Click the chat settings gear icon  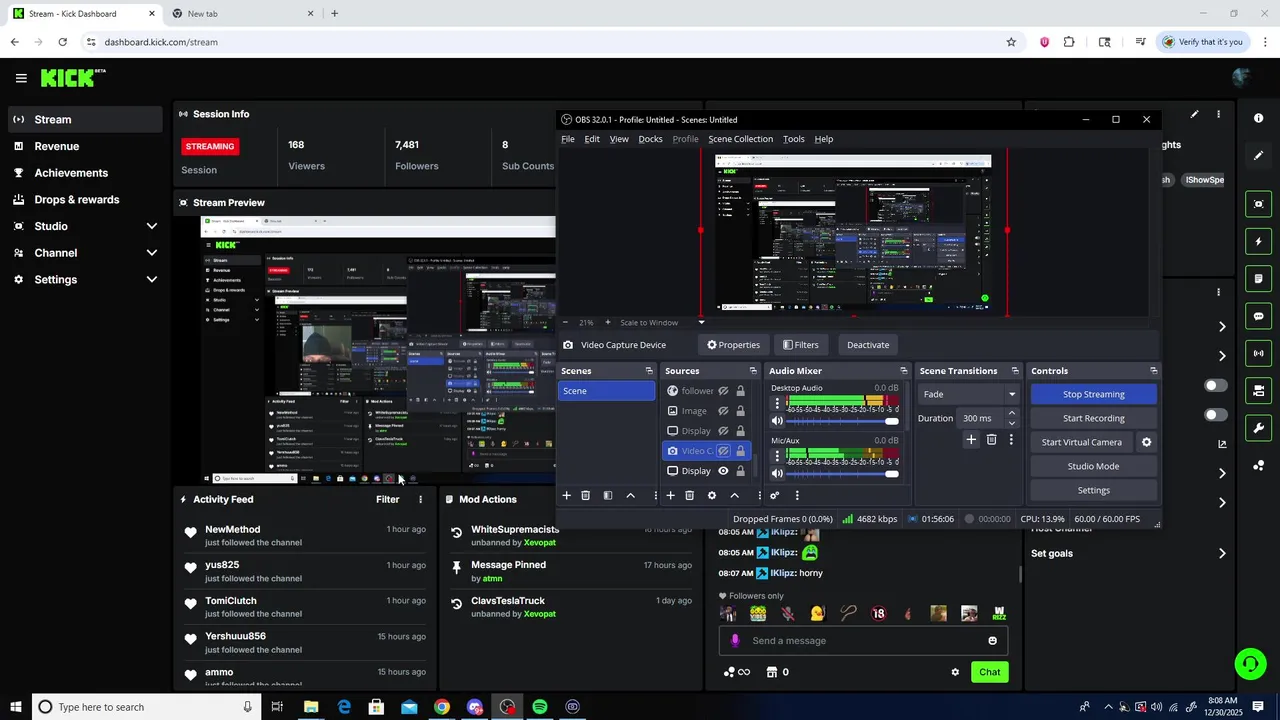click(955, 672)
